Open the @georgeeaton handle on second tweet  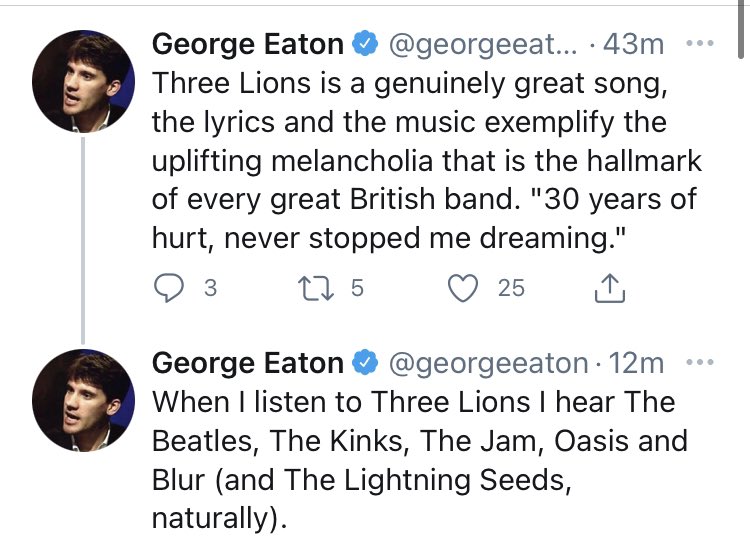(488, 364)
